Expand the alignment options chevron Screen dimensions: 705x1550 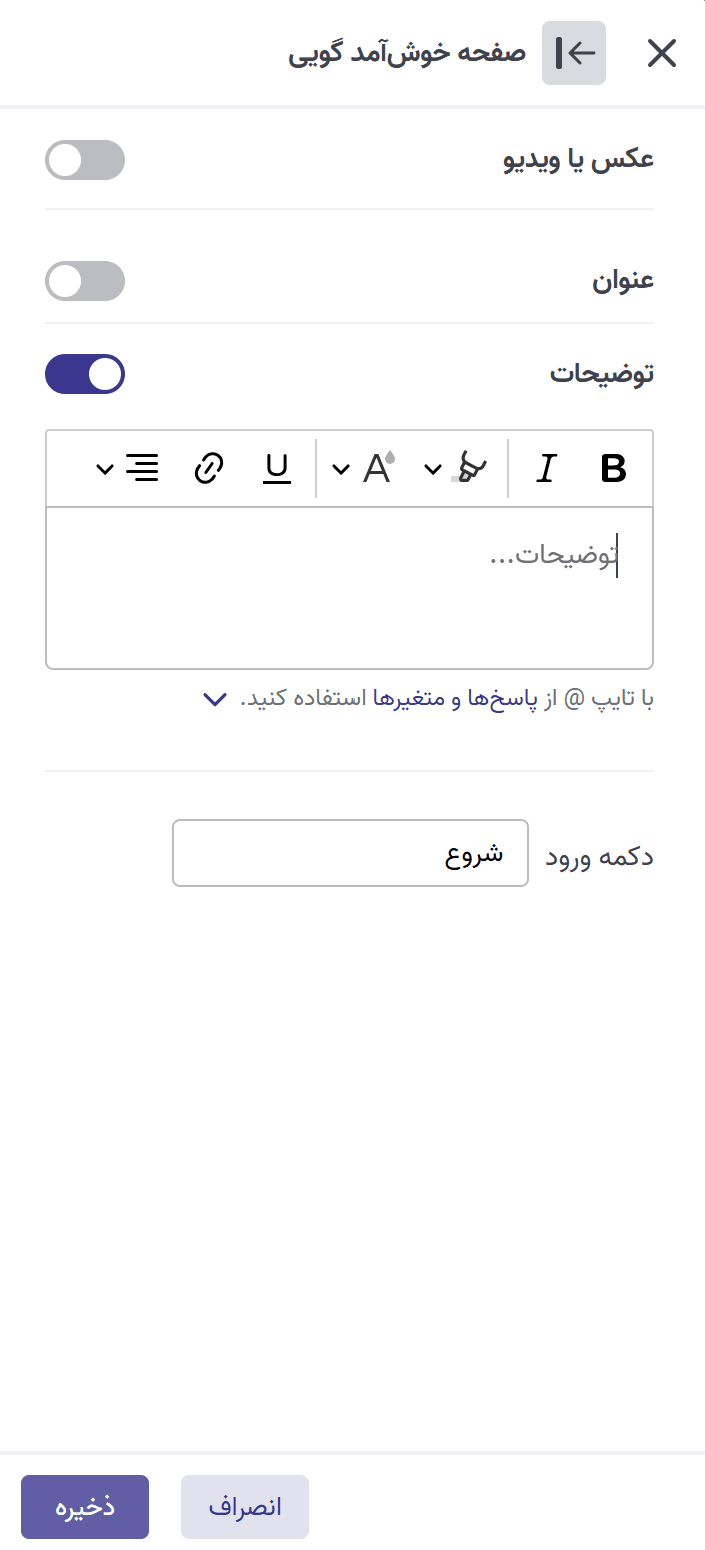[103, 468]
